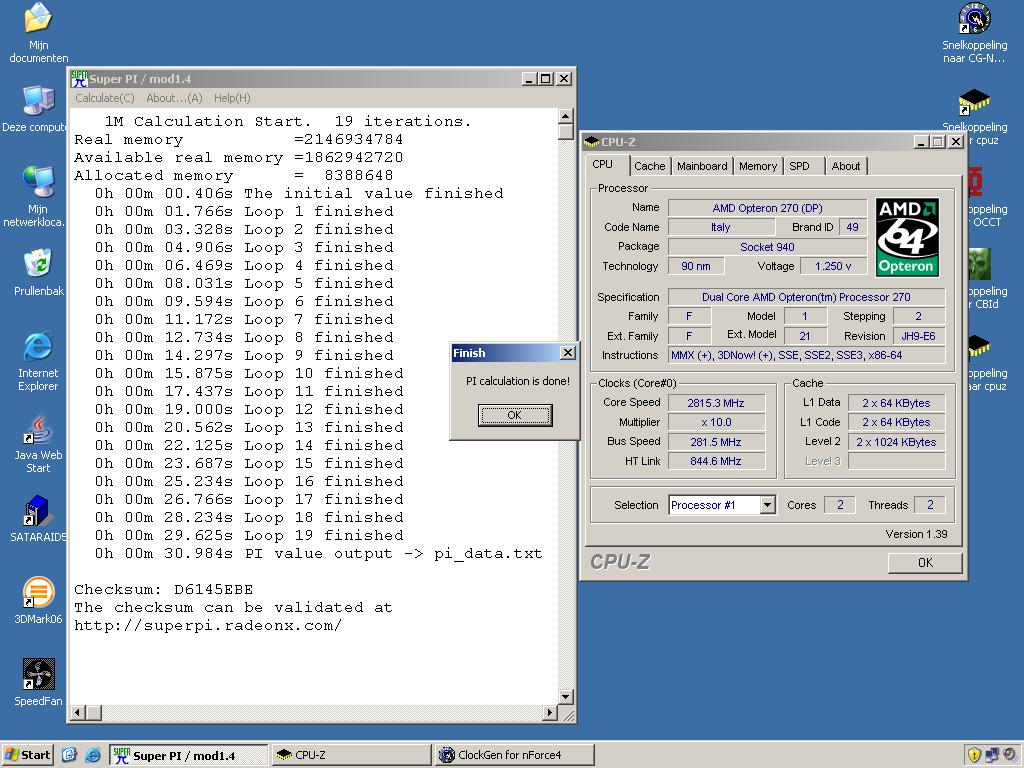Click the HT Link value 844.6 MHz
This screenshot has height=768, width=1024.
point(716,461)
